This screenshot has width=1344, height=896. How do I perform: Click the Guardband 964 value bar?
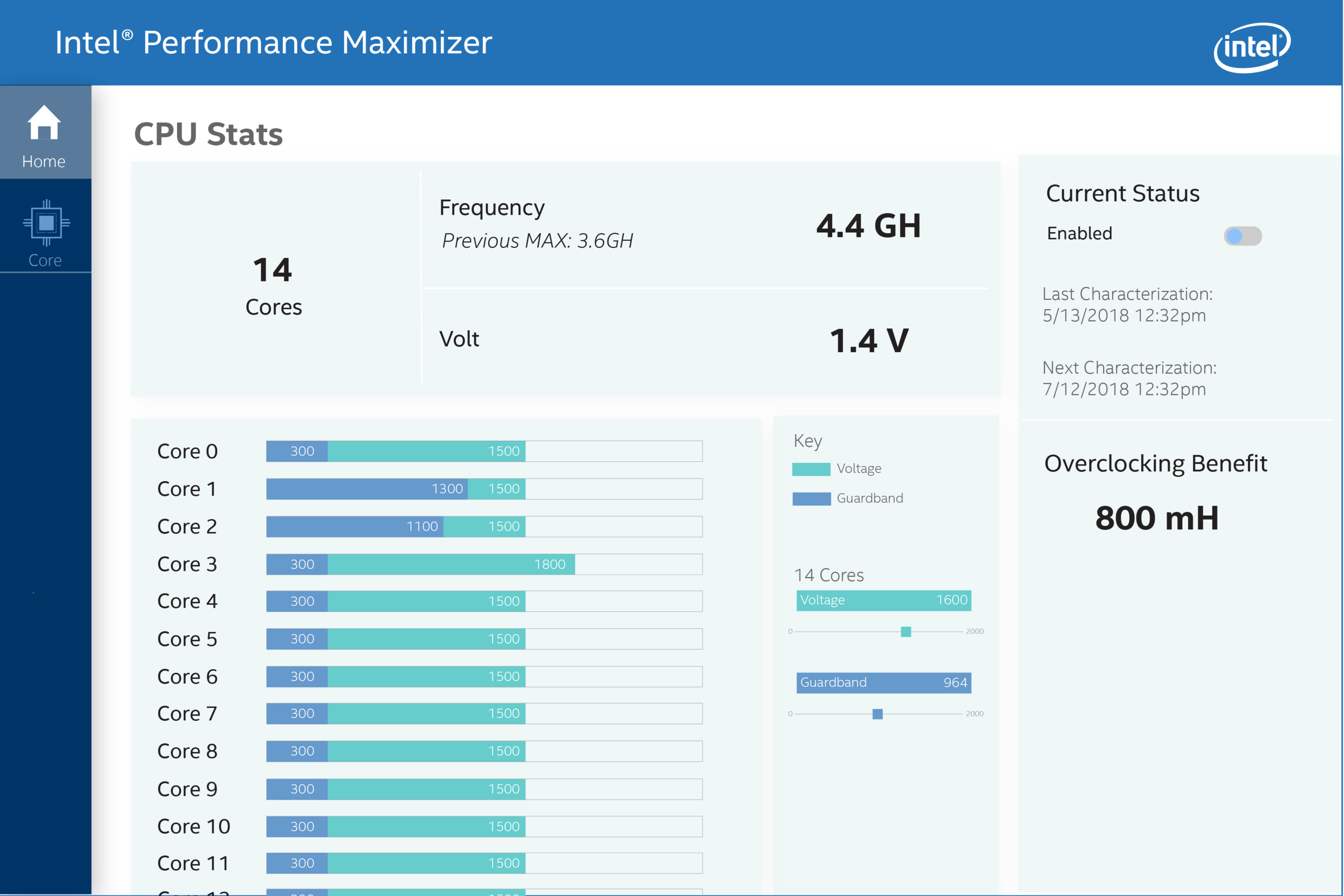(883, 682)
